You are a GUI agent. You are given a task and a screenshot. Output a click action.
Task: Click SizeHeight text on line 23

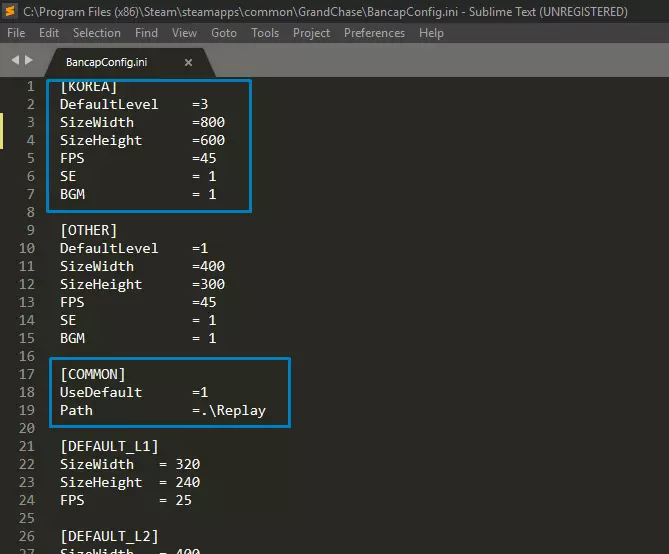(x=101, y=482)
